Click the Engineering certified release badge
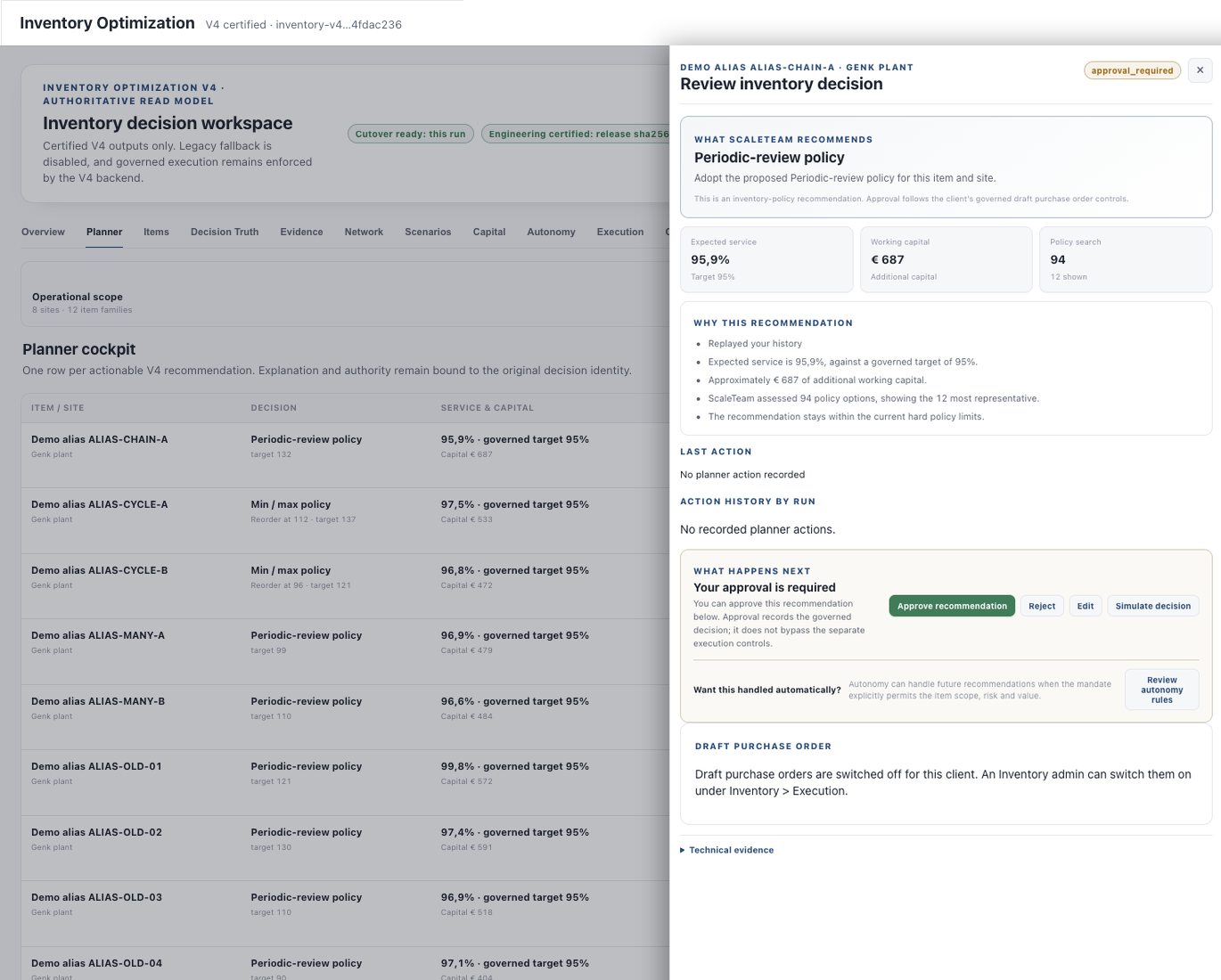 click(576, 134)
